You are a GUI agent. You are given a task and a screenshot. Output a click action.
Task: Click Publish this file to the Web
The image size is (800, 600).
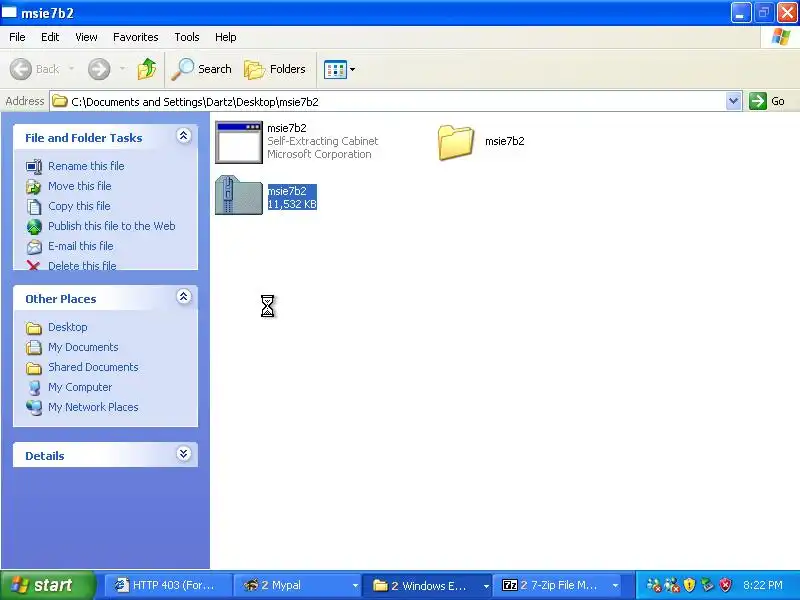[112, 226]
